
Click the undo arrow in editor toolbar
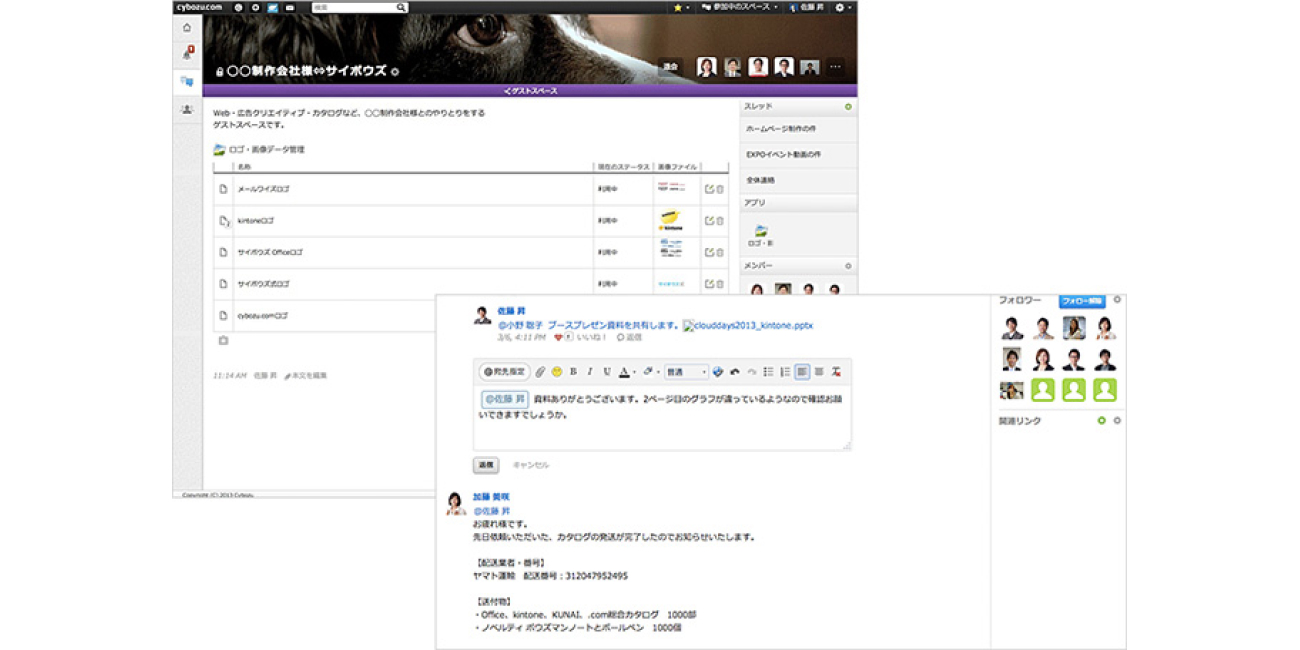[735, 372]
